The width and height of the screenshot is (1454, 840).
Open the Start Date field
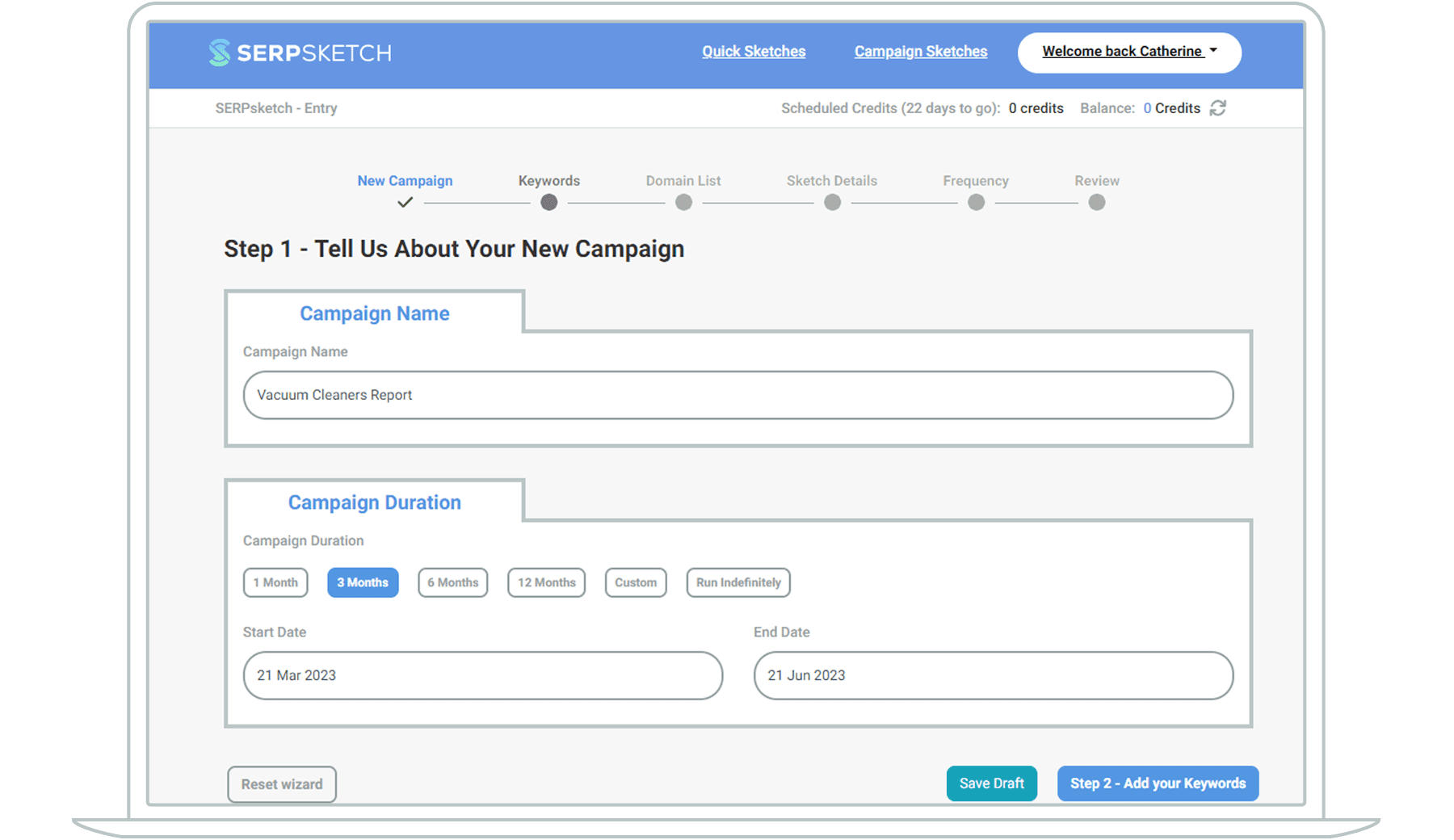[x=483, y=675]
